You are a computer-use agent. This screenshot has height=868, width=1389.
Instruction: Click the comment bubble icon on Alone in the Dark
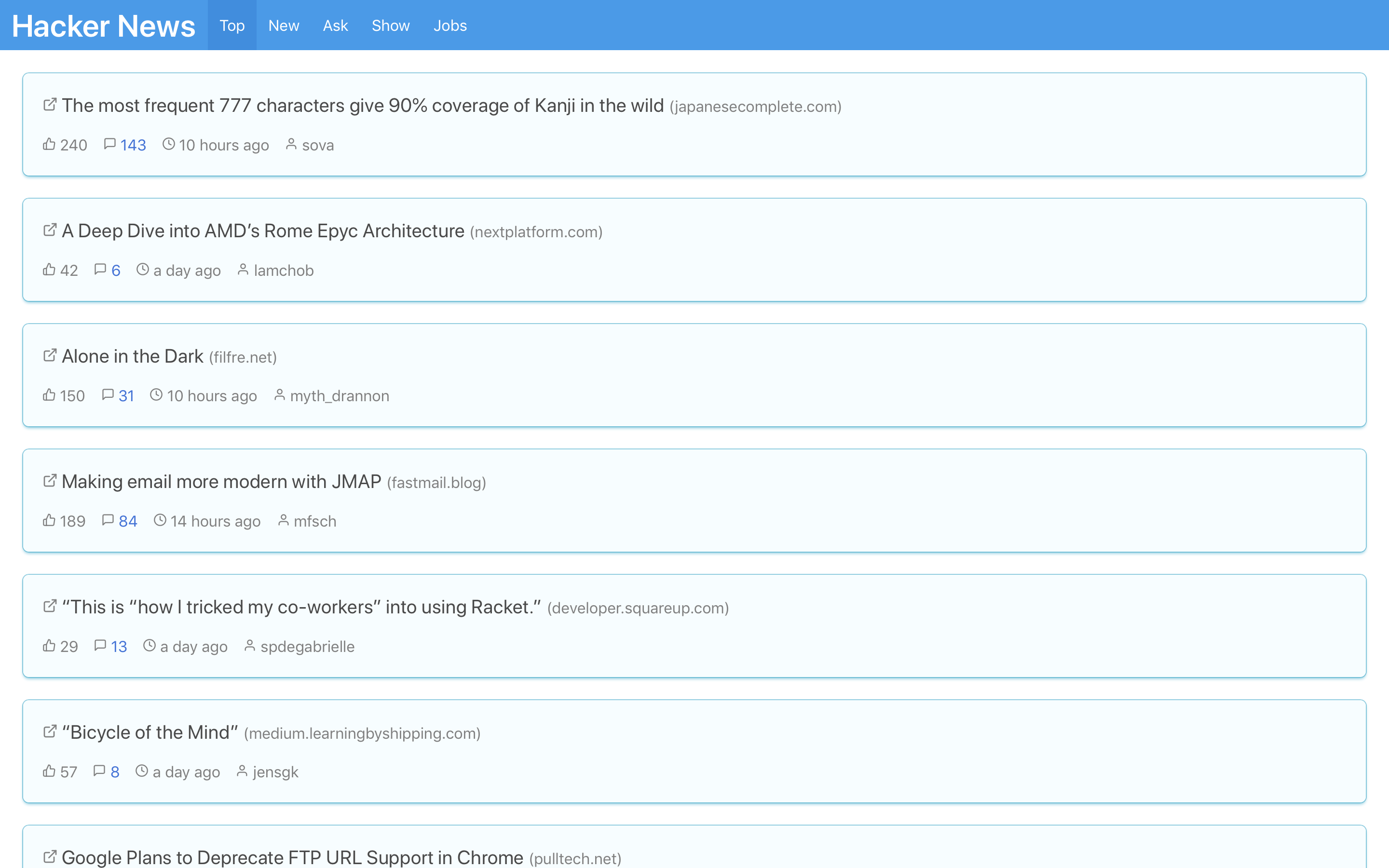tap(108, 395)
